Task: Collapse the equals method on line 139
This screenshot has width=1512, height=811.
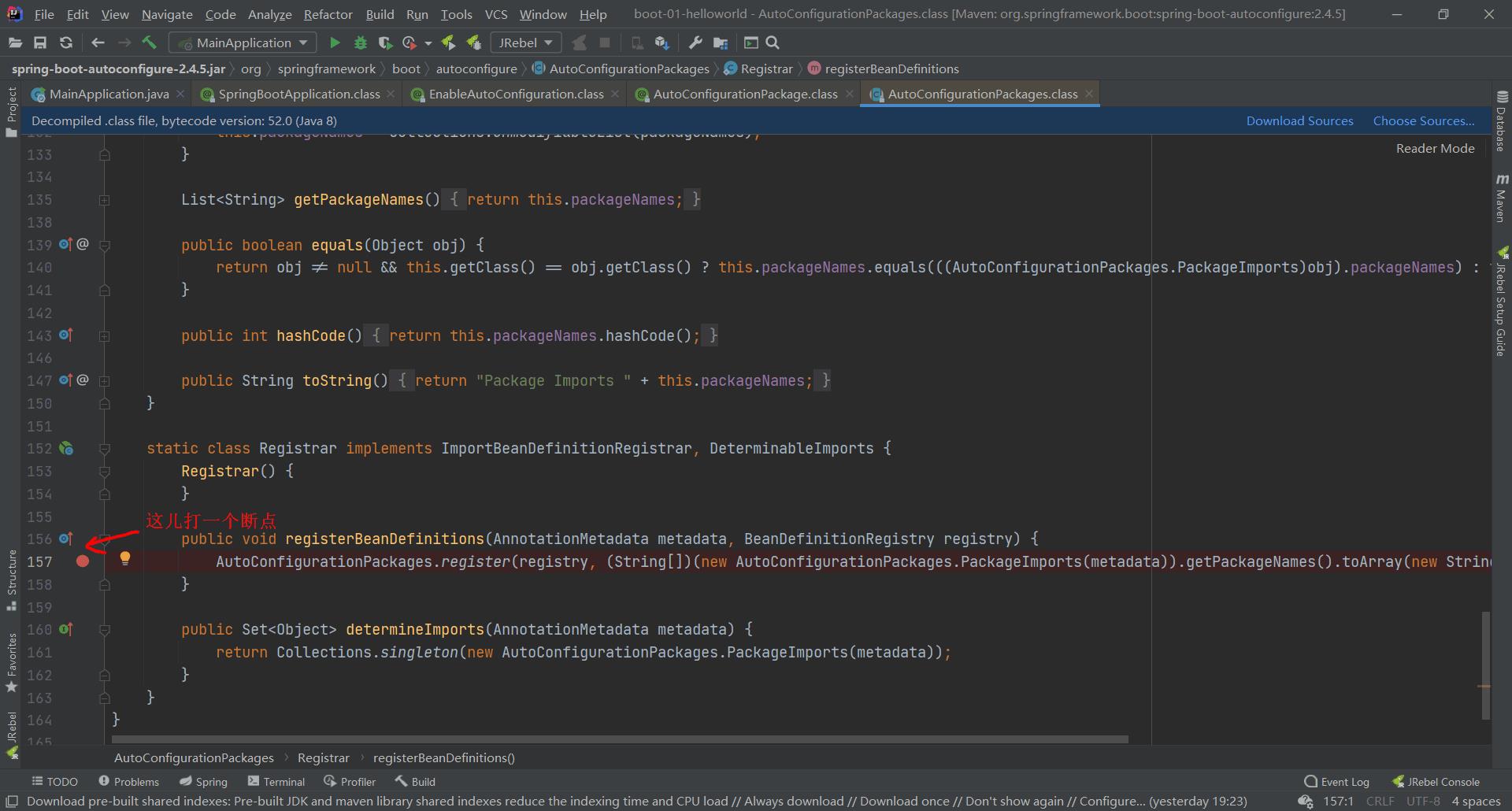Action: pyautogui.click(x=104, y=246)
